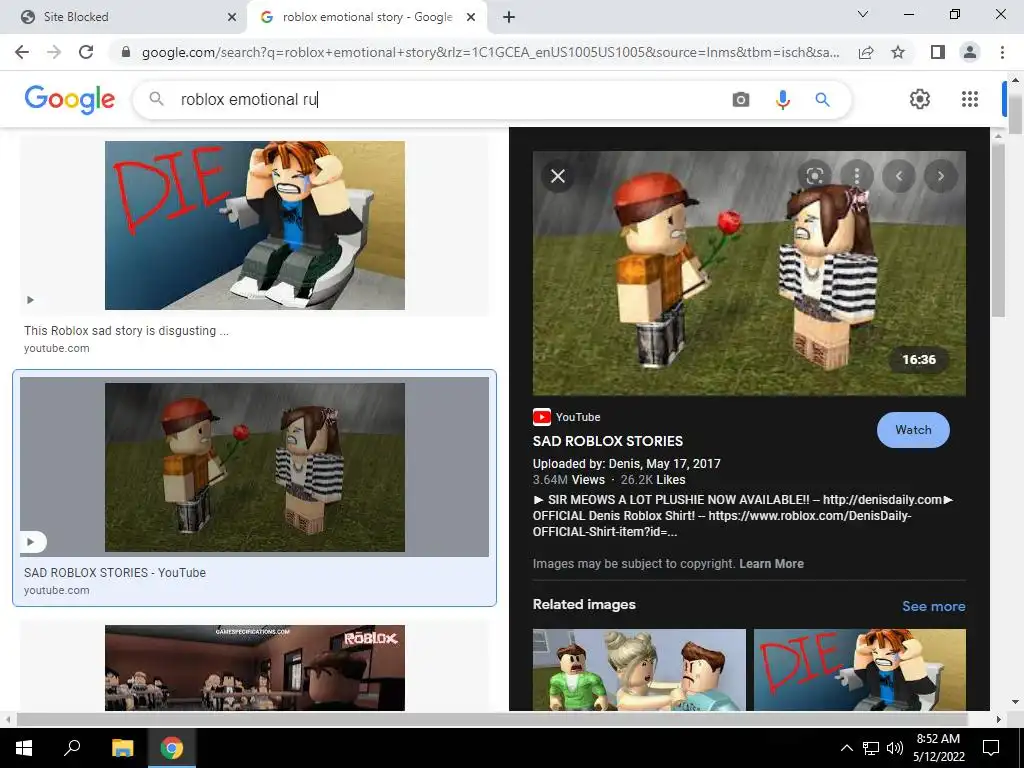This screenshot has height=768, width=1024.
Task: Show previous image in preview panel
Action: [x=899, y=176]
